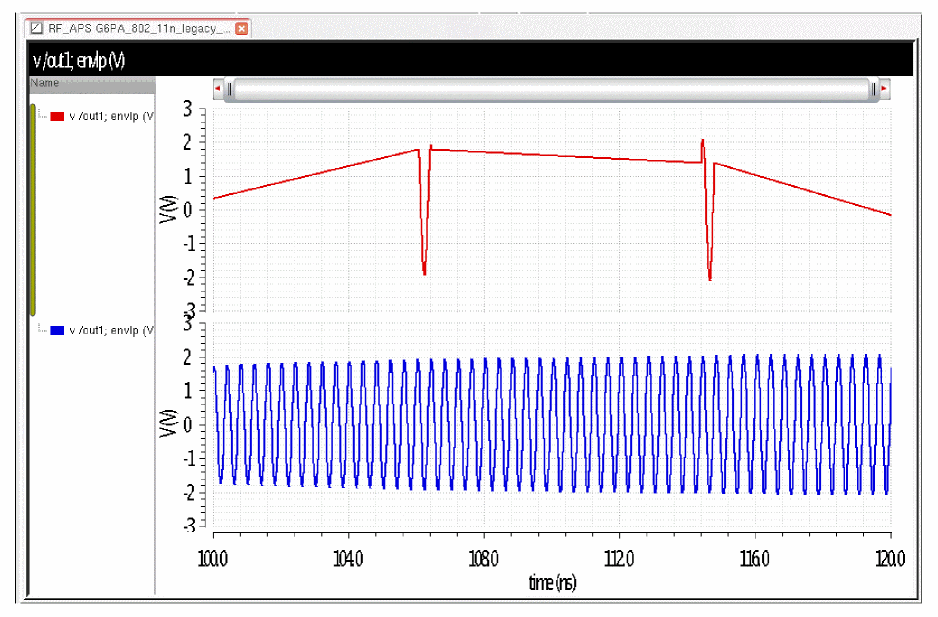Select the RF_APS G6PA_802_11n_legacy tab
This screenshot has width=938, height=617.
pyautogui.click(x=139, y=28)
